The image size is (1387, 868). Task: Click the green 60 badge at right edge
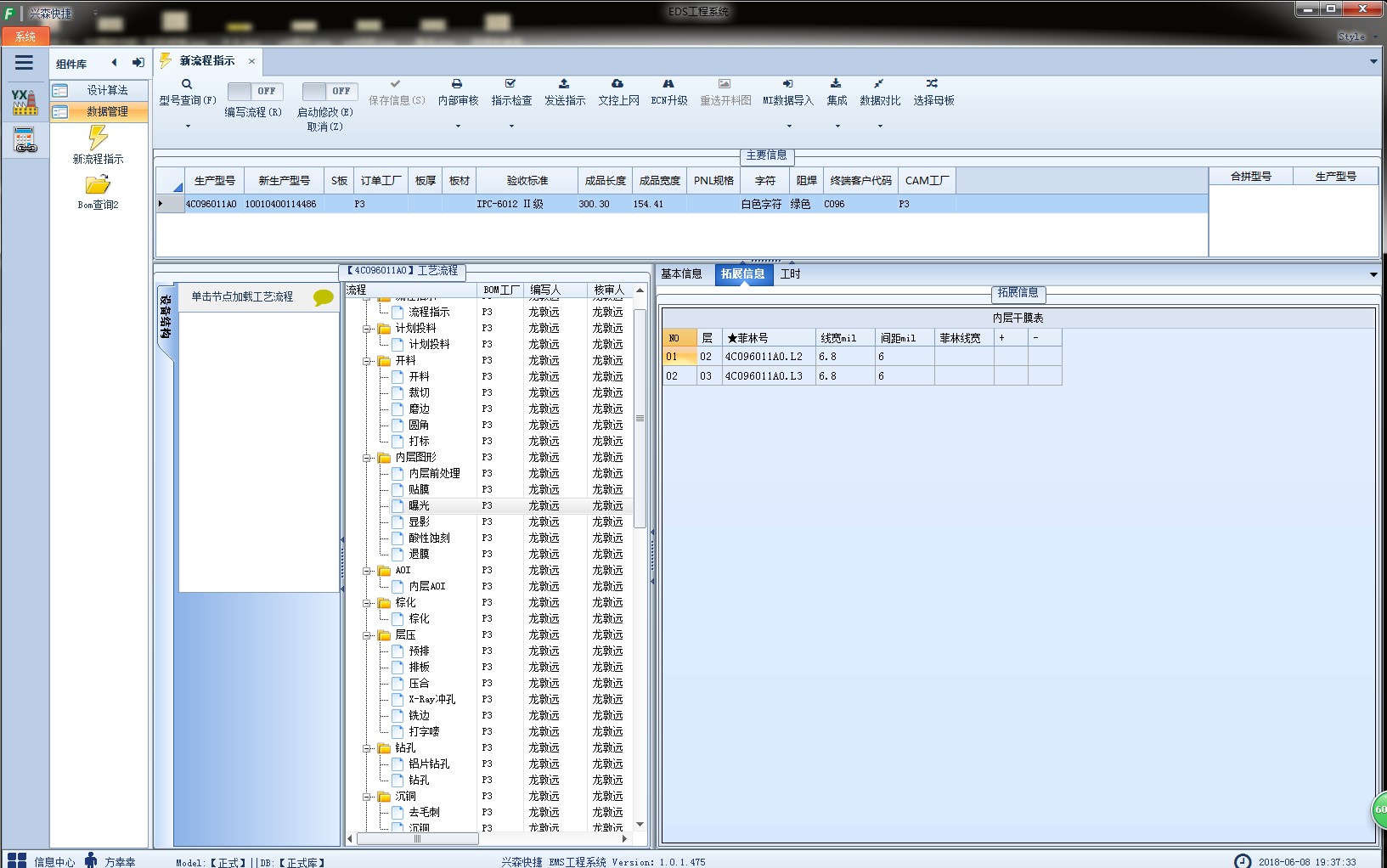tap(1380, 809)
